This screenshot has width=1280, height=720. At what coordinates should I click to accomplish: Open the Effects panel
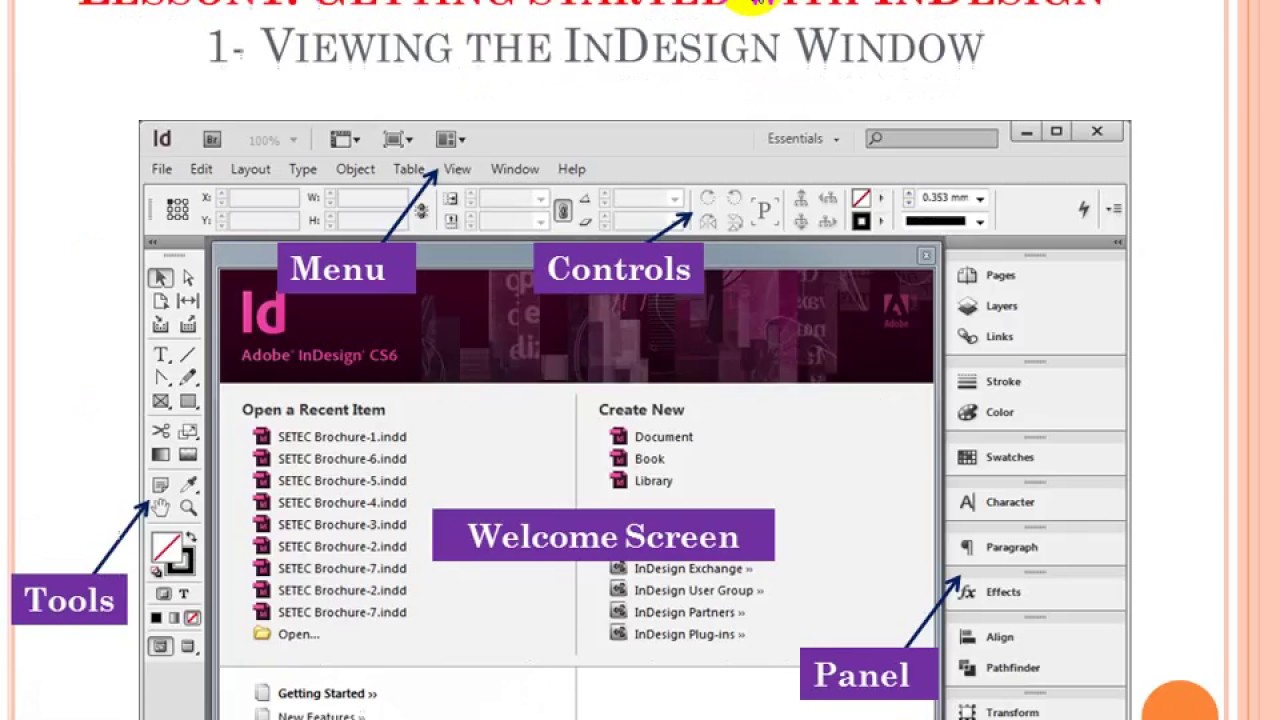tap(990, 592)
